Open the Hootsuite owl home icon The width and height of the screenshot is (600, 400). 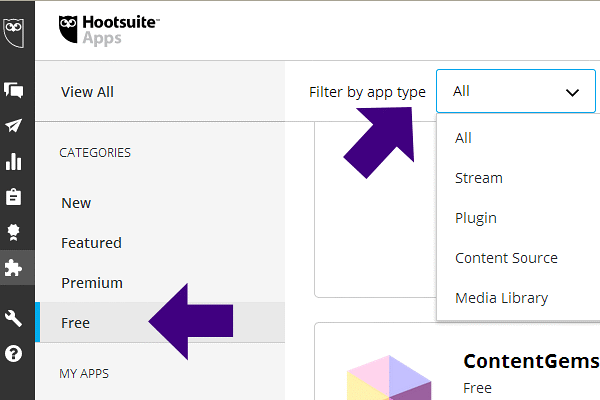click(14, 33)
